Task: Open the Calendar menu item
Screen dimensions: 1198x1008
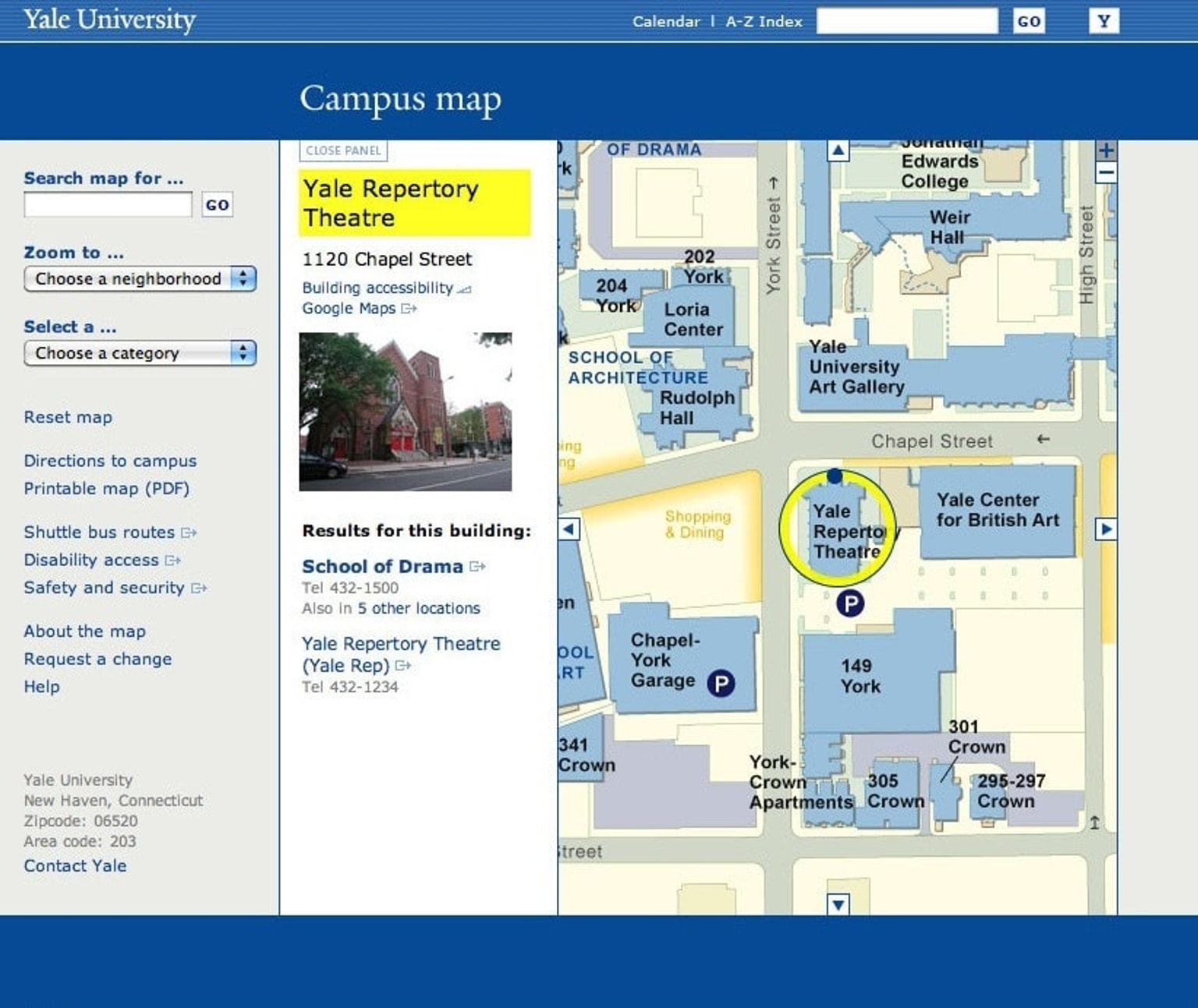Action: click(x=665, y=22)
